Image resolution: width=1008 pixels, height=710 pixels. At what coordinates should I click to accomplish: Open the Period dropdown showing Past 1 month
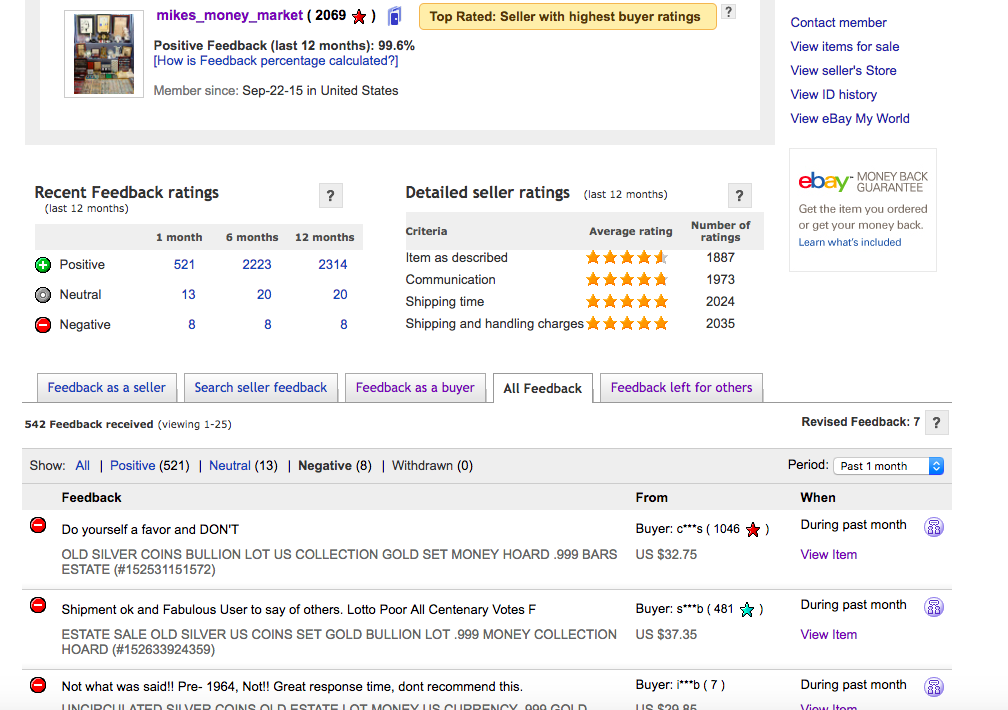pos(889,466)
